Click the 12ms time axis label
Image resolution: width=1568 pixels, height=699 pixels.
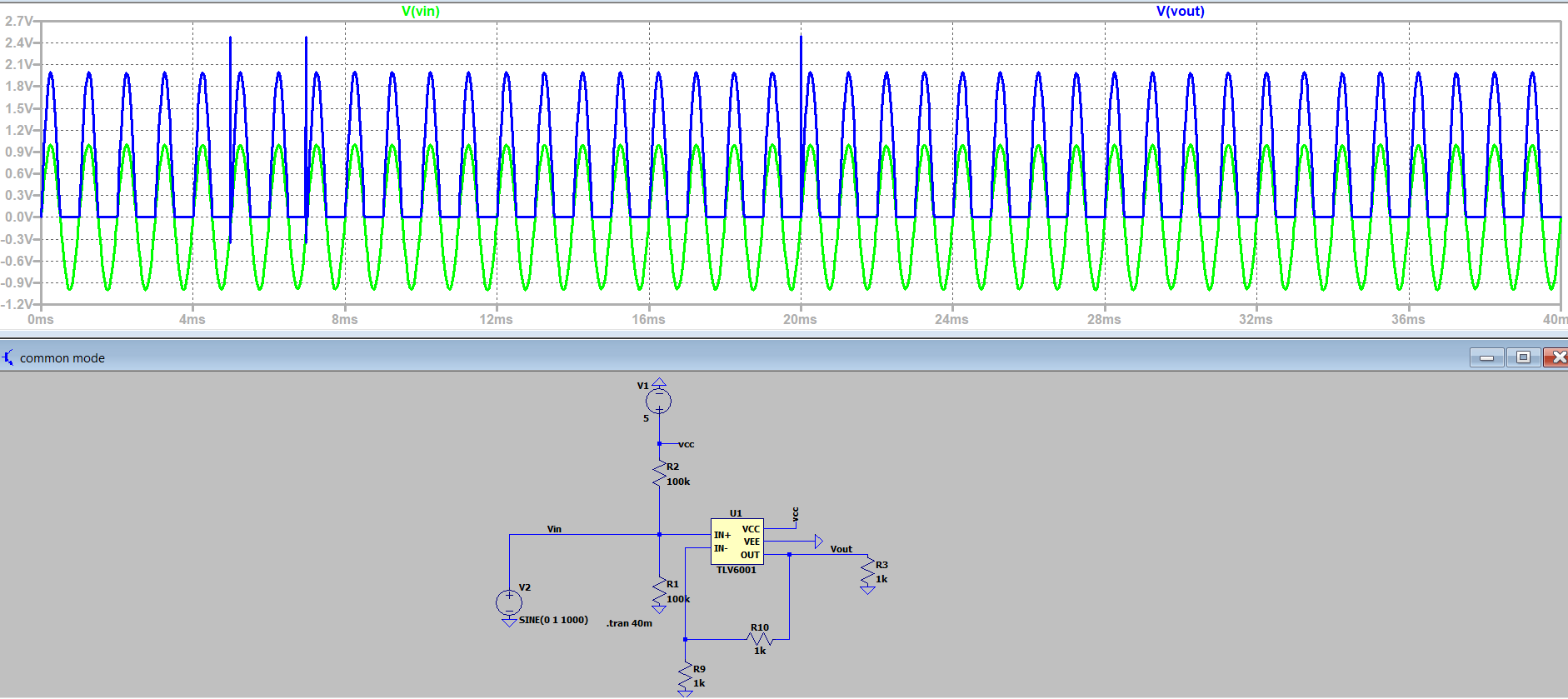(x=496, y=319)
